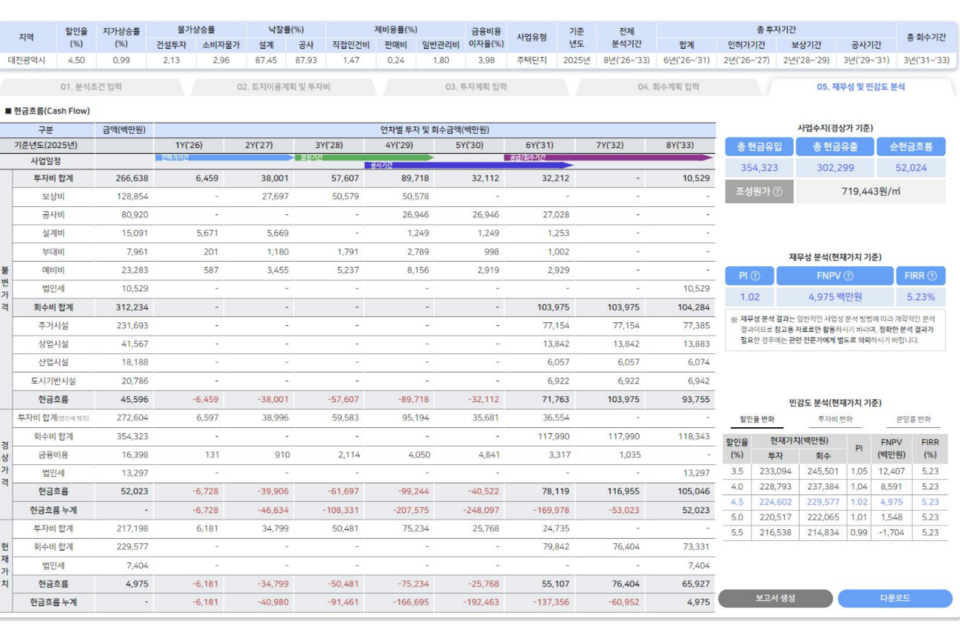Open the FNPV help tooltip icon

[x=851, y=276]
